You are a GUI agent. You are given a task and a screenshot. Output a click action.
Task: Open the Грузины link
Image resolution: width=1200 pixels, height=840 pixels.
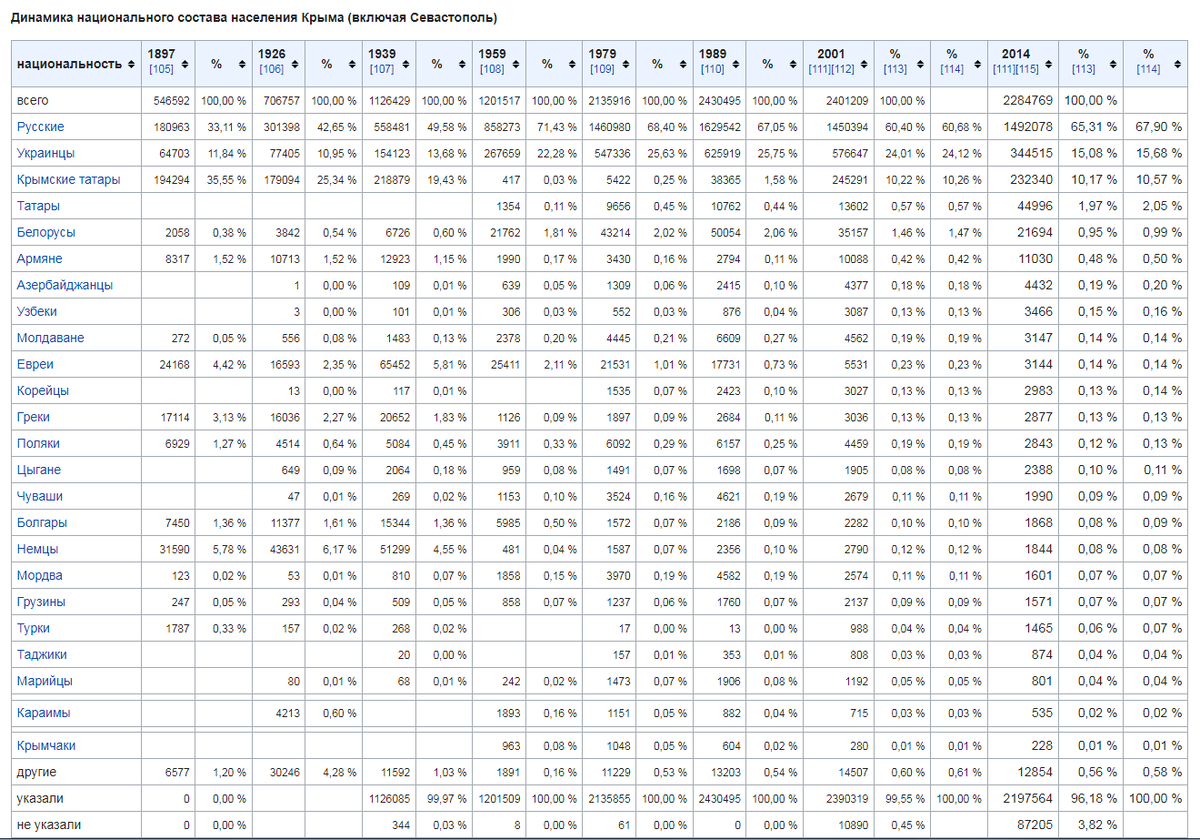pyautogui.click(x=41, y=602)
